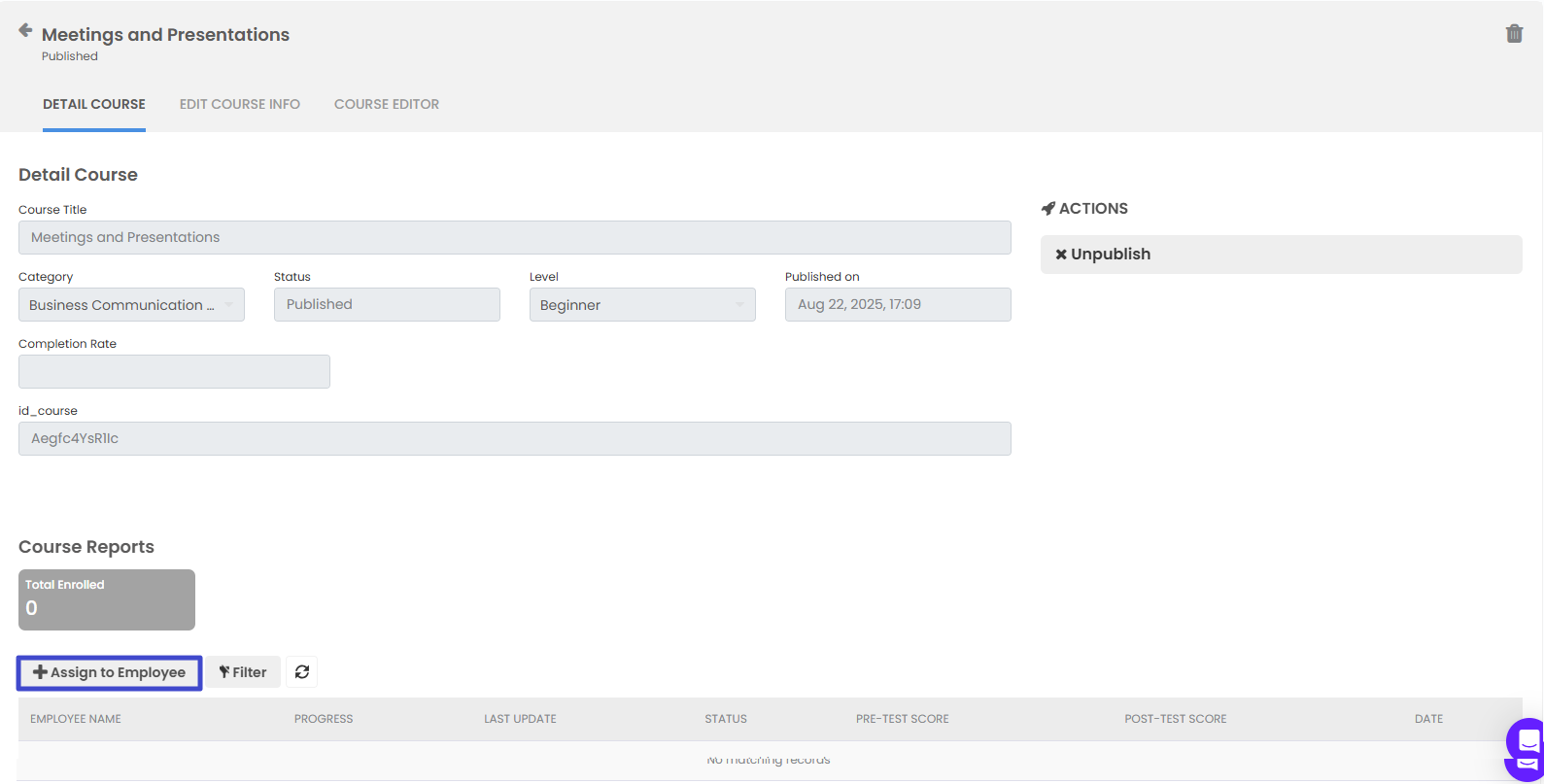The width and height of the screenshot is (1544, 784).
Task: Click the Total Enrolled summary card
Action: pos(107,599)
